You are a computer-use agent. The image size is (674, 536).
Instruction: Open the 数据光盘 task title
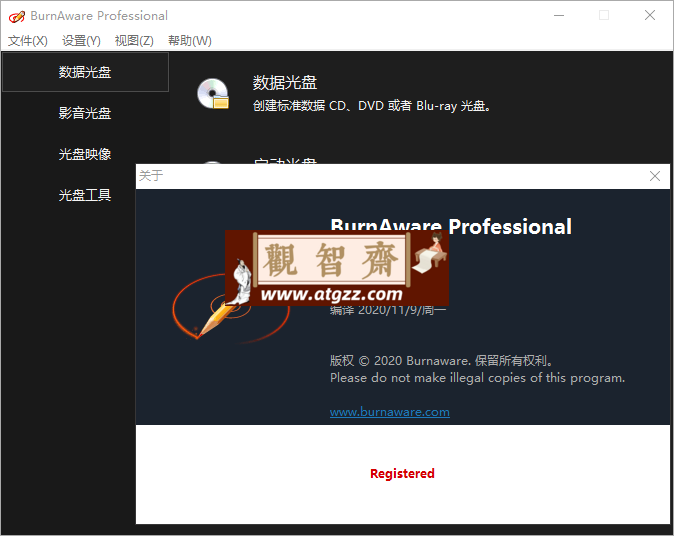pyautogui.click(x=285, y=83)
